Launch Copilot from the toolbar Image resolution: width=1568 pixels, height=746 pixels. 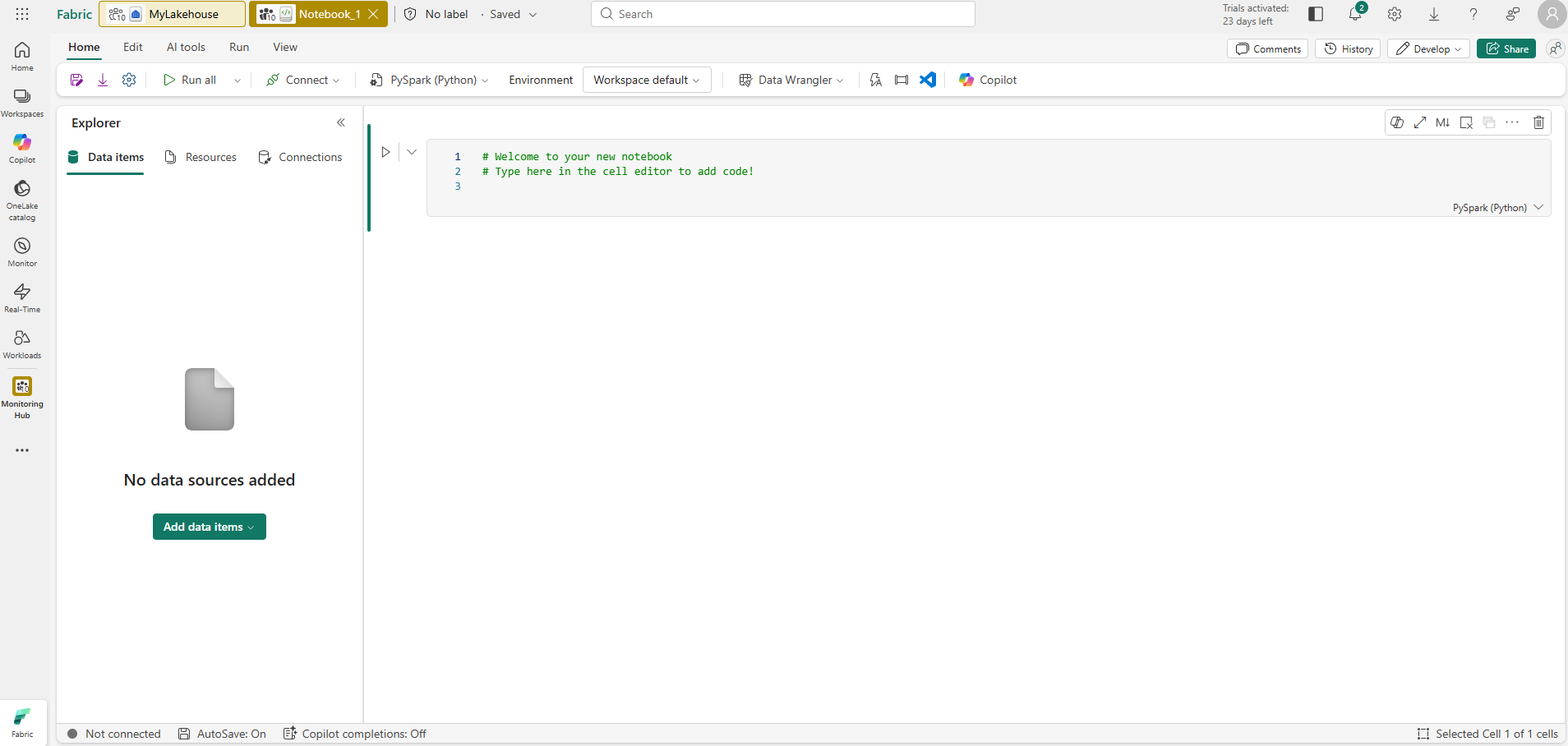pyautogui.click(x=988, y=80)
